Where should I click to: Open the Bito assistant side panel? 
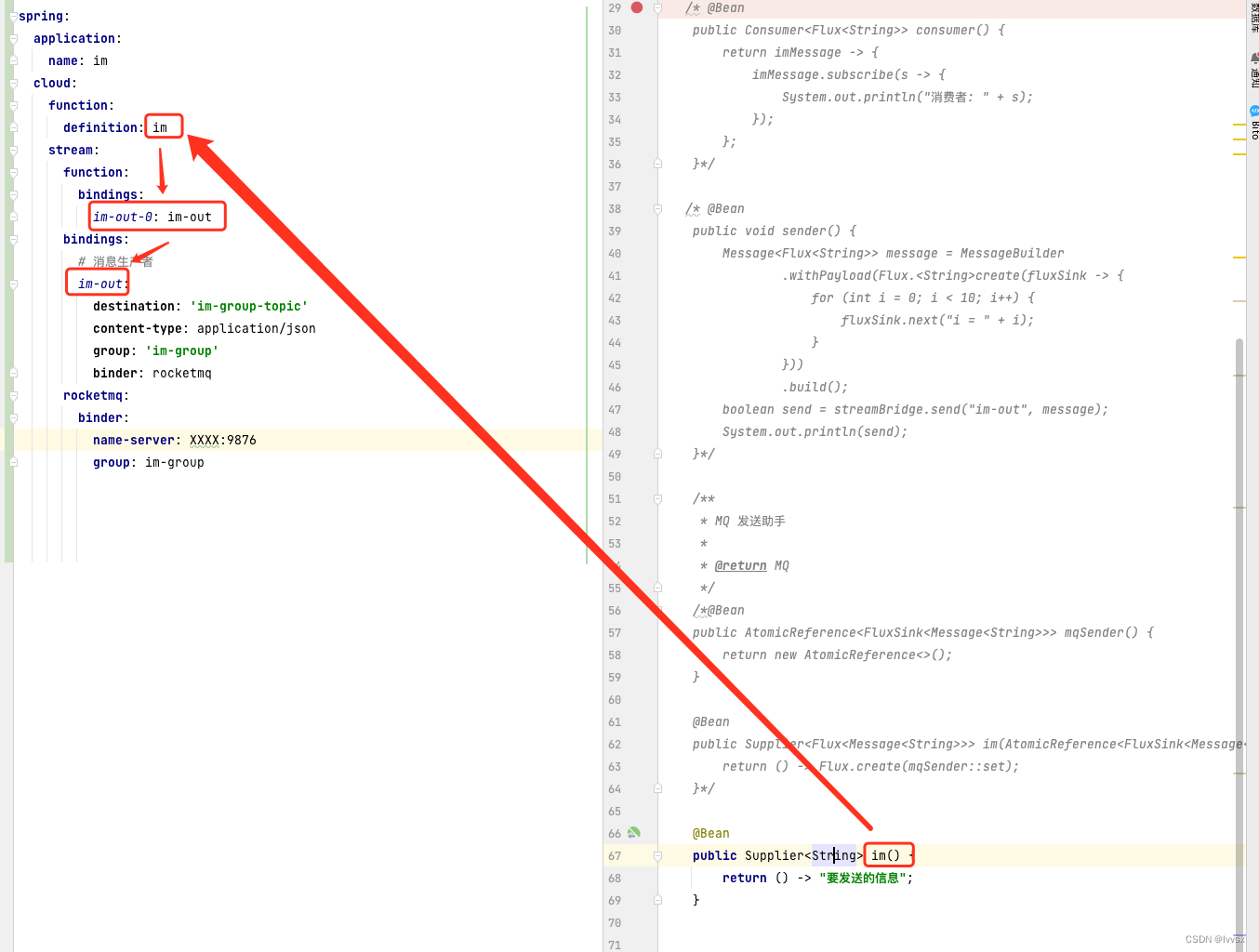[1253, 123]
